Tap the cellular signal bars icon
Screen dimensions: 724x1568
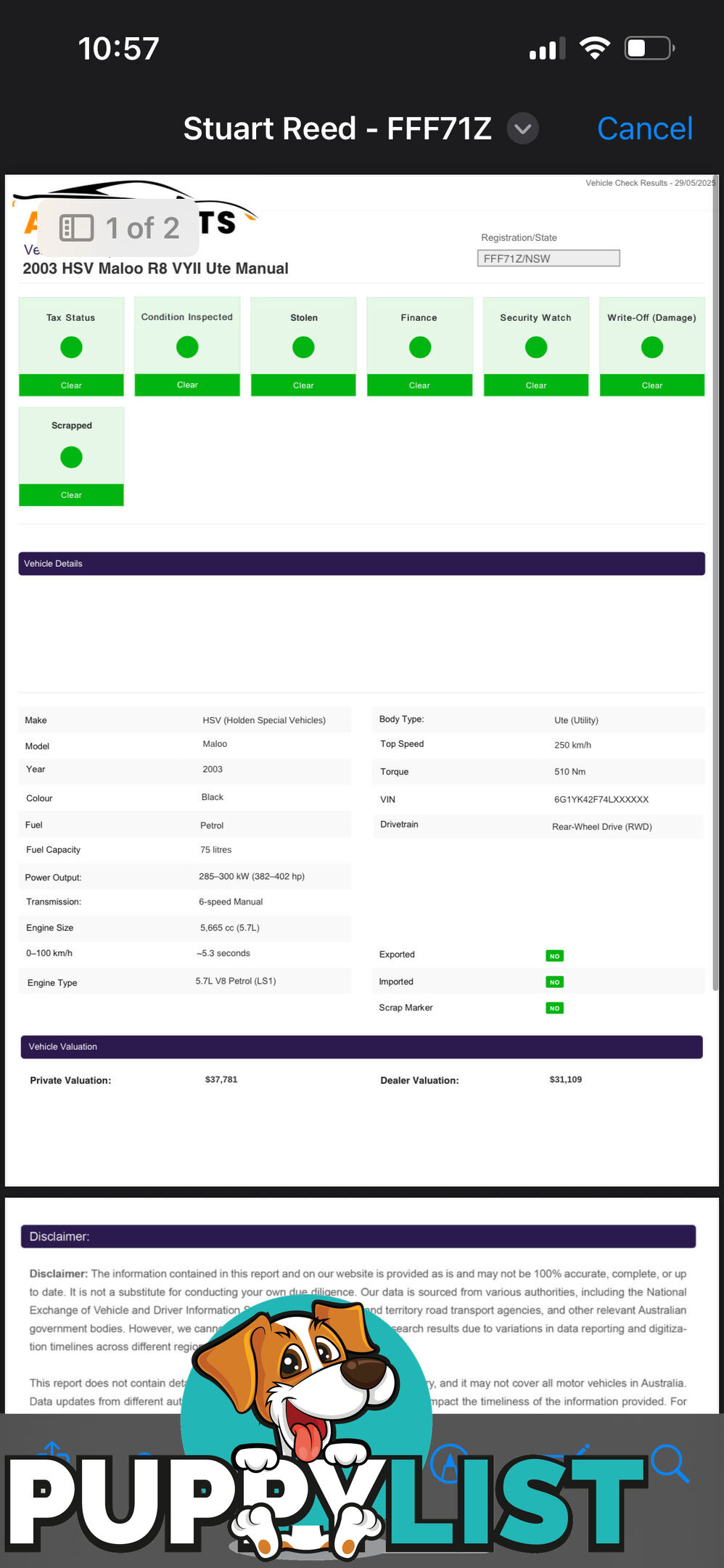tap(548, 49)
